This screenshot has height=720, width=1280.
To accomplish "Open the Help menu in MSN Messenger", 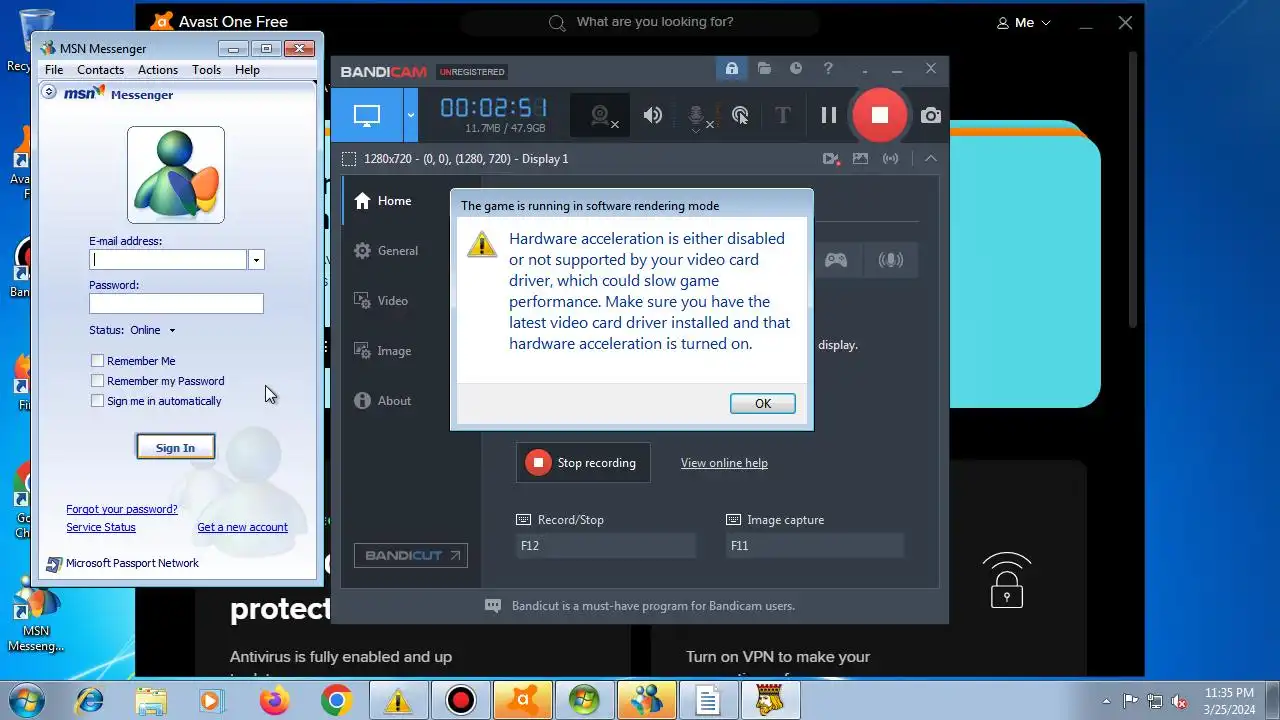I will tap(247, 70).
